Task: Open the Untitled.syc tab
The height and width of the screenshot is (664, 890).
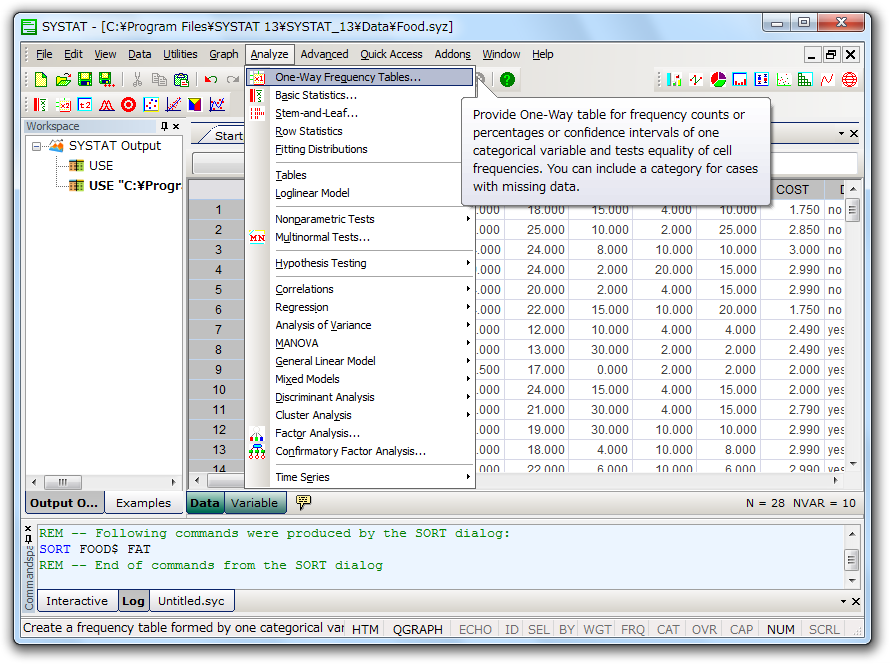Action: [191, 601]
